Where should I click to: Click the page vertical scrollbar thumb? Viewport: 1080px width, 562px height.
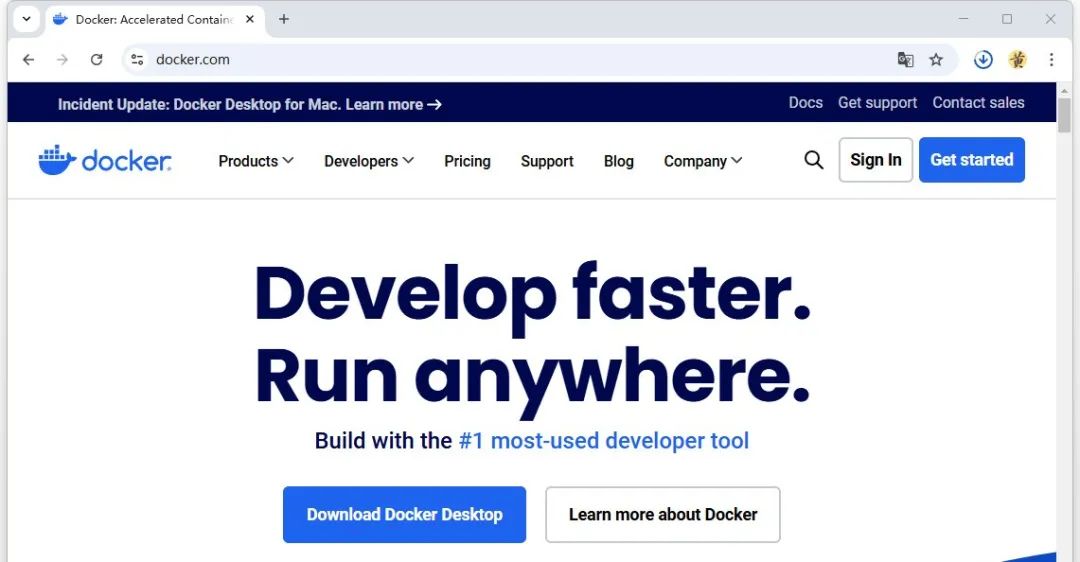pos(1064,115)
